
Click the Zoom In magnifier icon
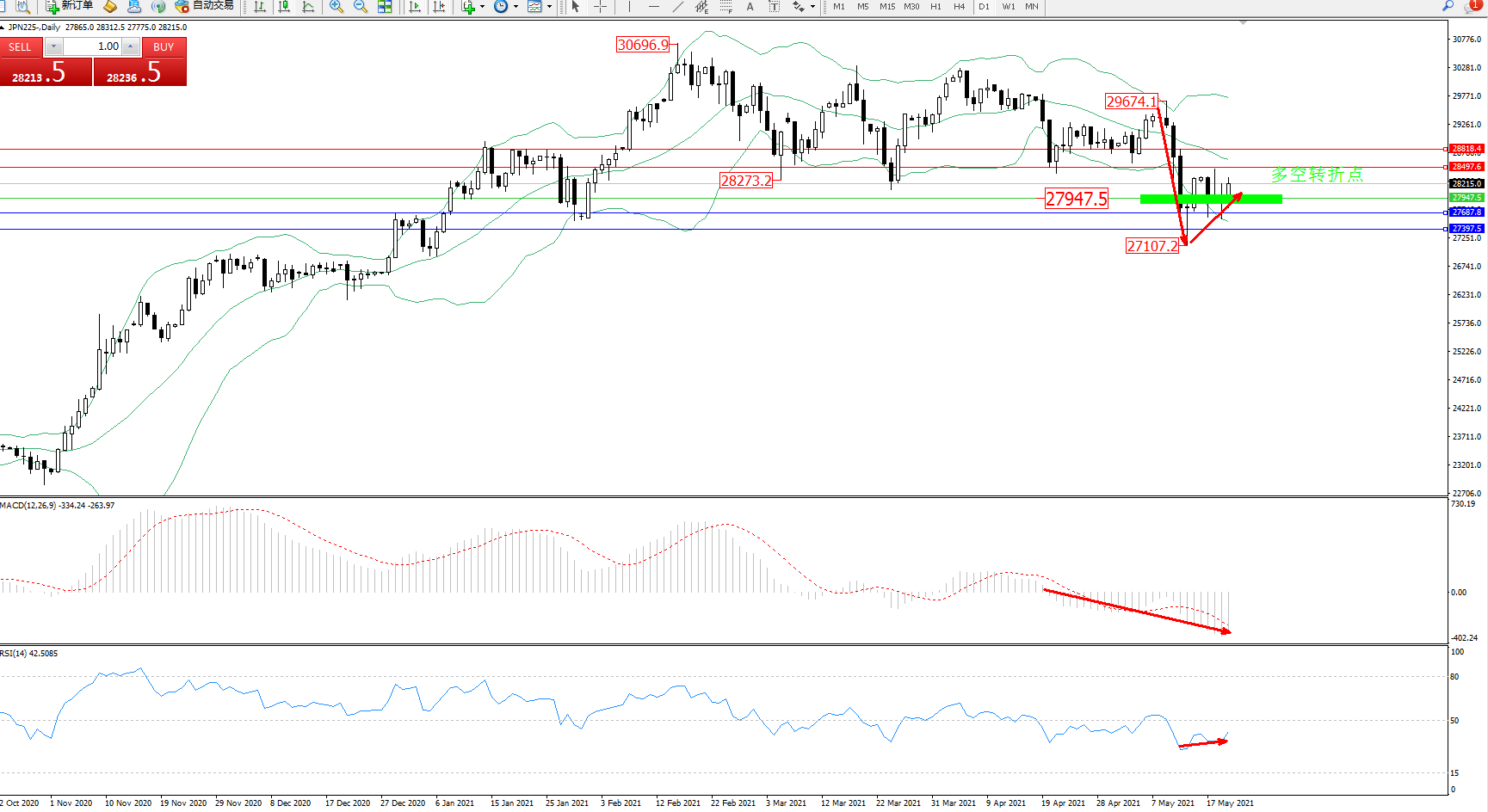coord(336,7)
